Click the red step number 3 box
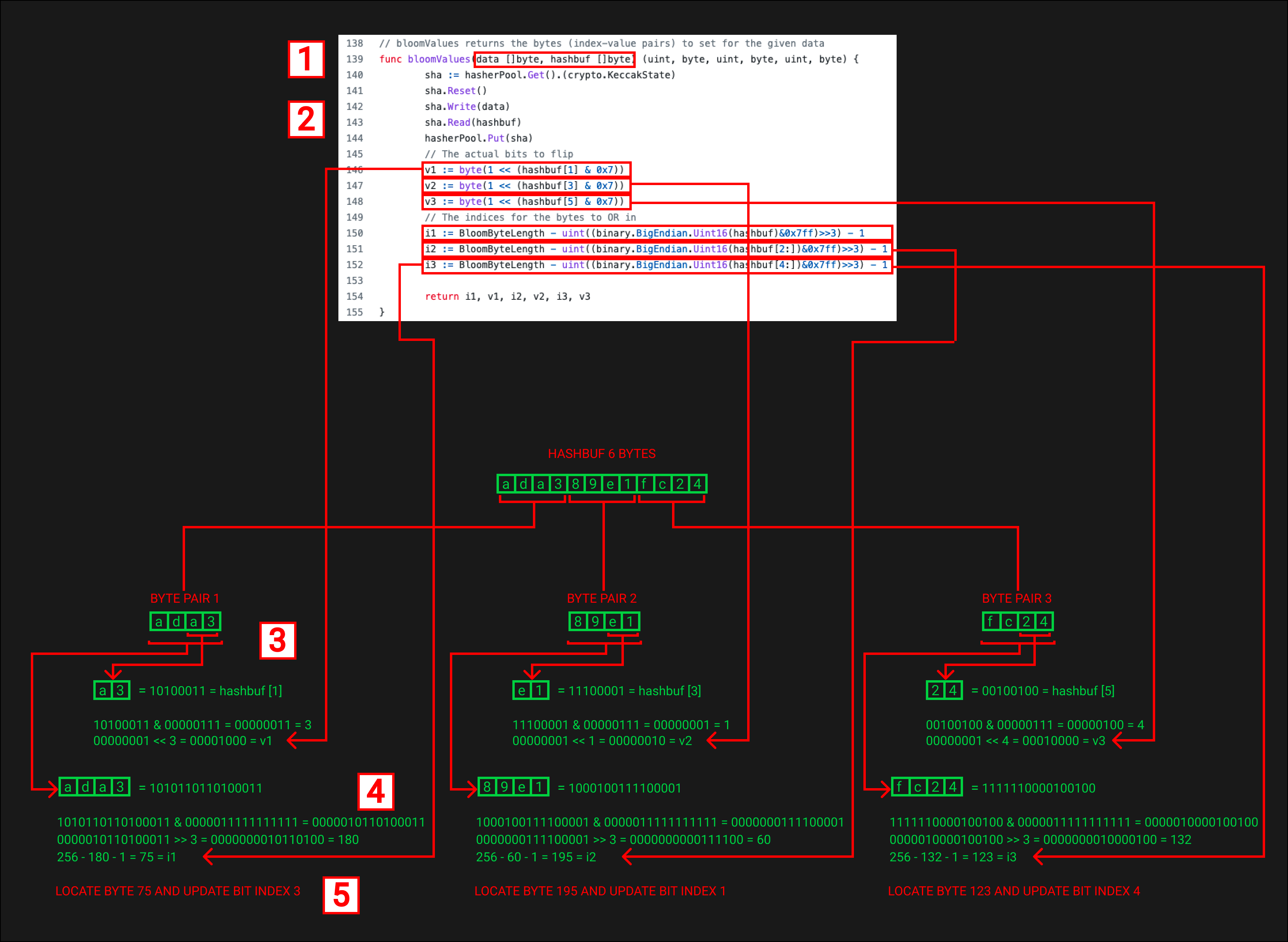Image resolution: width=1288 pixels, height=942 pixels. pyautogui.click(x=277, y=640)
